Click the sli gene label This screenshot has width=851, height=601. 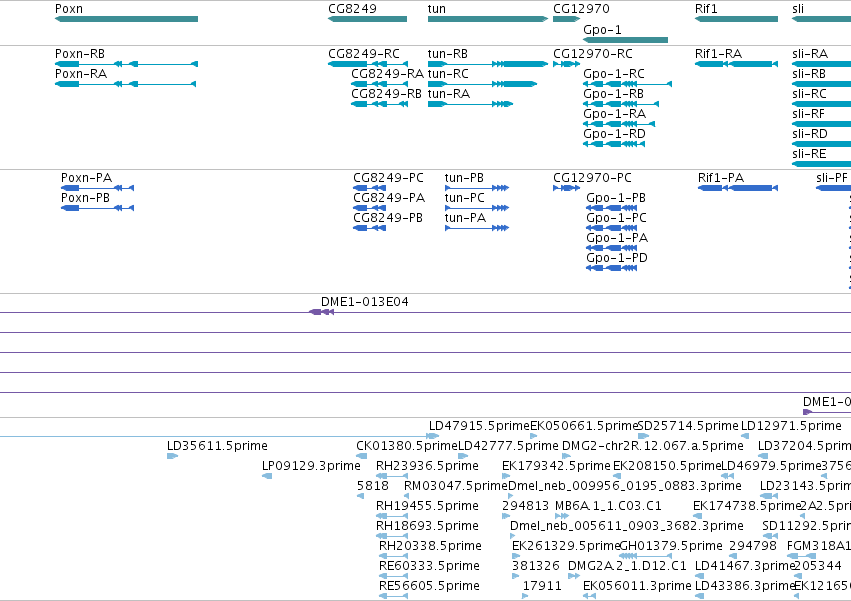[798, 9]
